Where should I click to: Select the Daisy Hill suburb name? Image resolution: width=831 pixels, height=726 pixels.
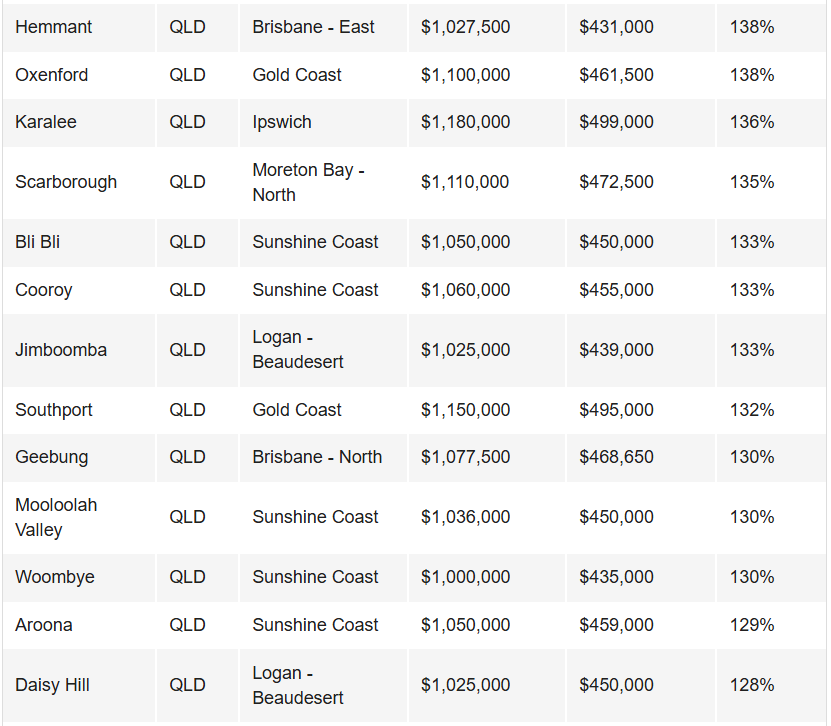coord(52,685)
